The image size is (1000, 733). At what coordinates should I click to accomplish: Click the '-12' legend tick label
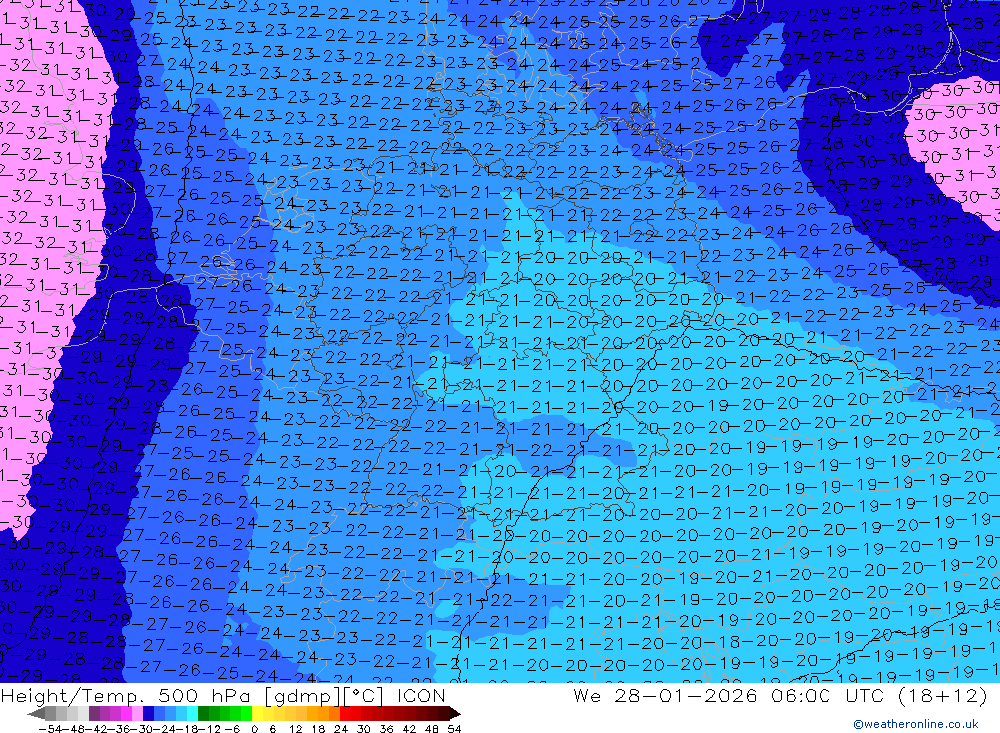(210, 729)
